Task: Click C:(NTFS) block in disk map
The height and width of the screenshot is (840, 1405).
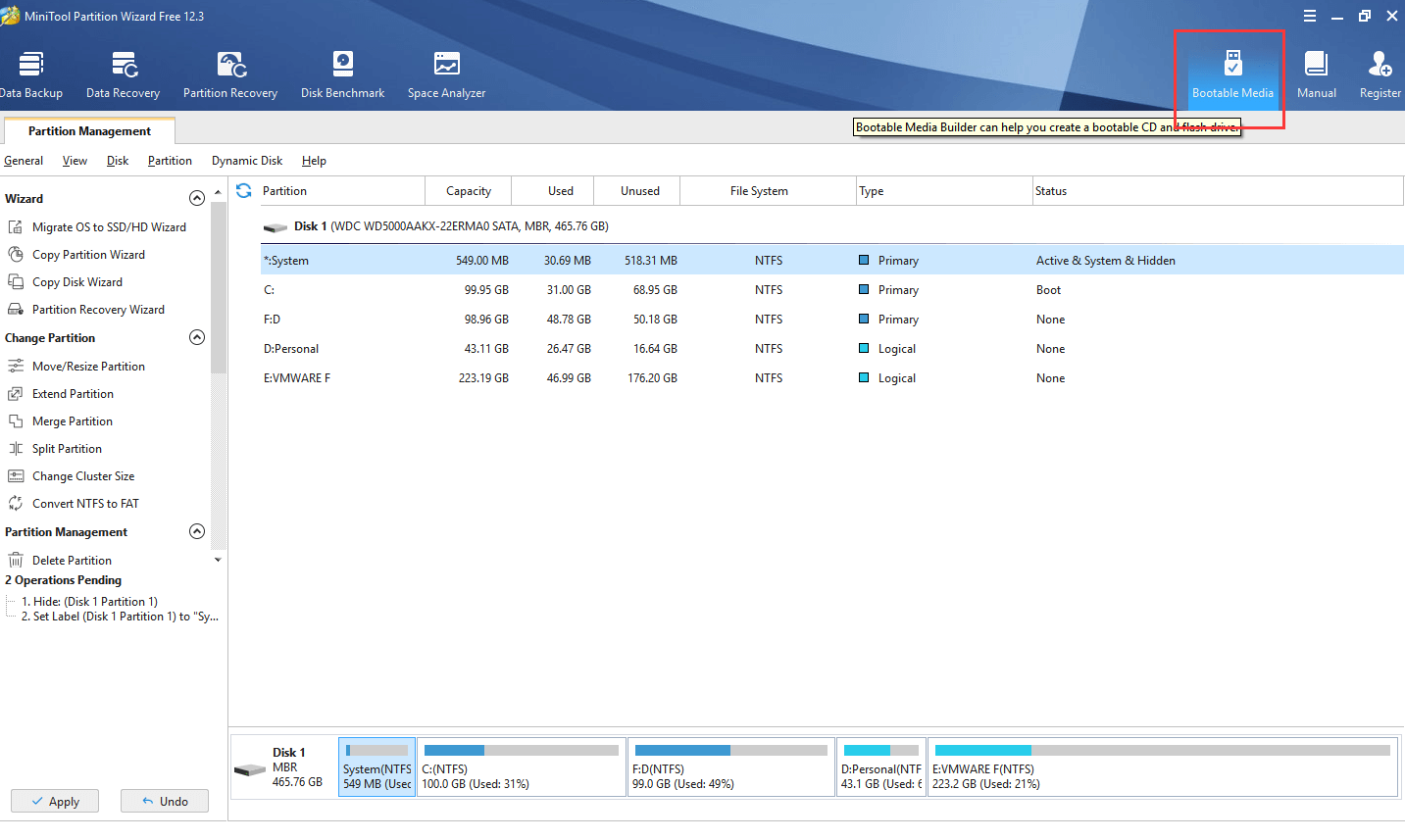Action: pos(522,766)
